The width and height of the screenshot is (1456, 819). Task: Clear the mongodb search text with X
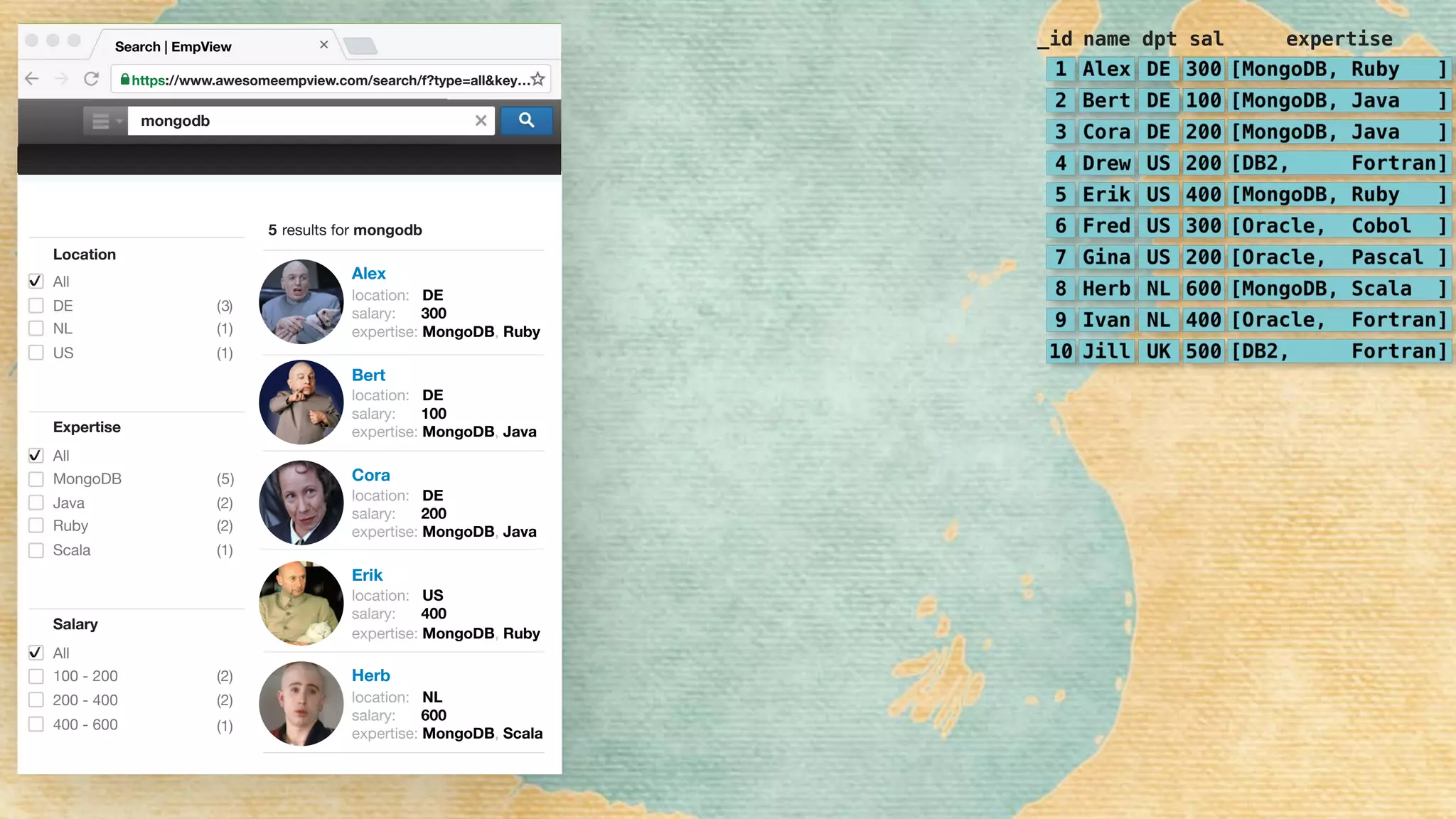pyautogui.click(x=481, y=121)
